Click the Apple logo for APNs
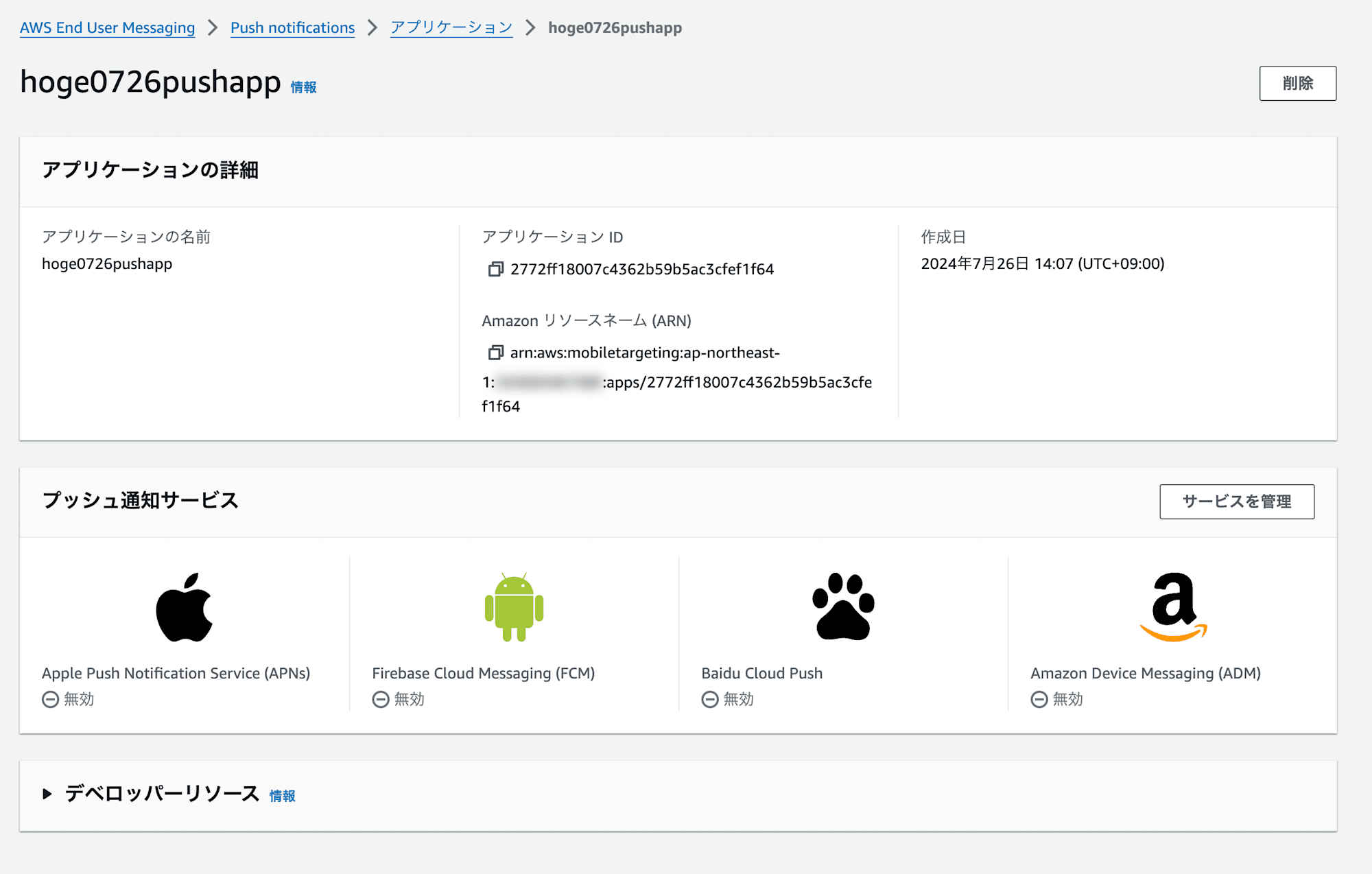The image size is (1372, 874). click(184, 607)
